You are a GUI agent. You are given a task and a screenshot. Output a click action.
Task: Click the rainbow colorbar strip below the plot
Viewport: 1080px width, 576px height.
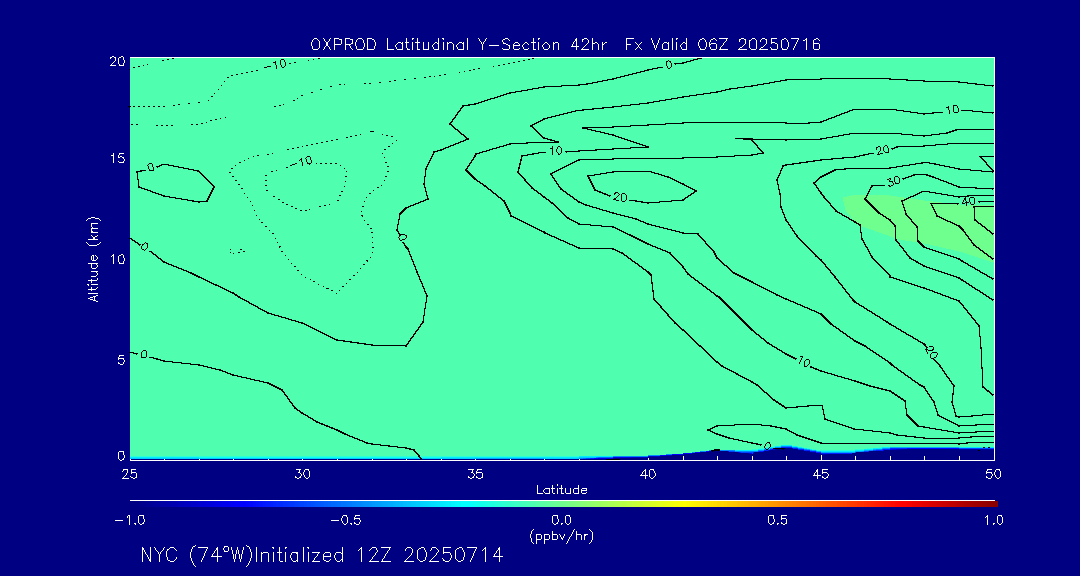[x=563, y=504]
